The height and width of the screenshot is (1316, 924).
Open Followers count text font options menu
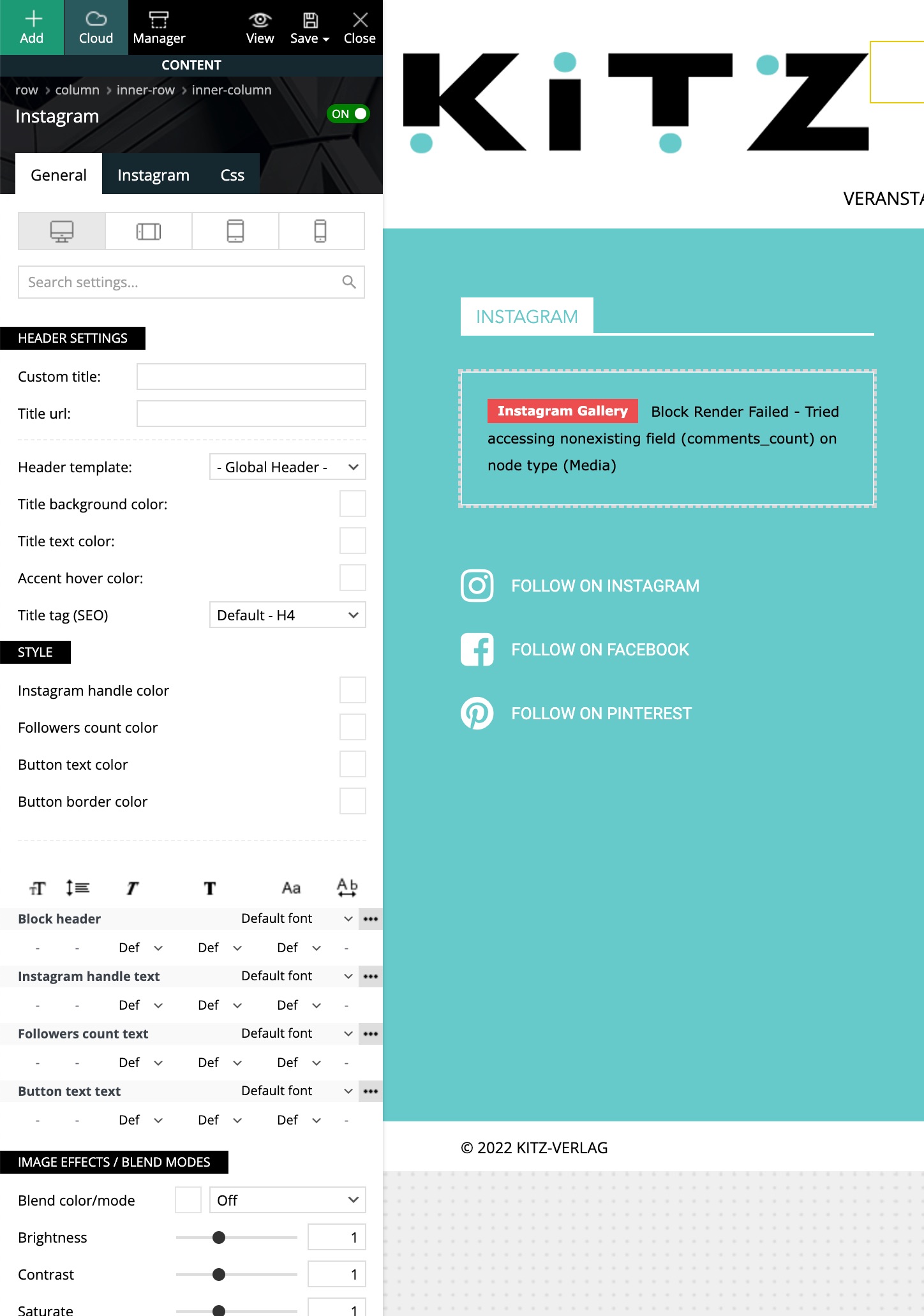371,1034
